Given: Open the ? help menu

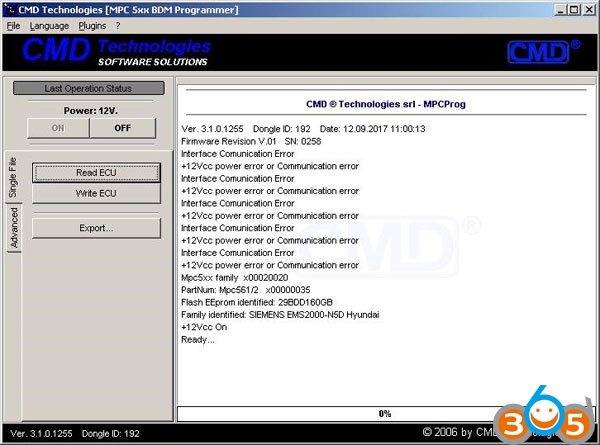Looking at the screenshot, I should (x=118, y=26).
